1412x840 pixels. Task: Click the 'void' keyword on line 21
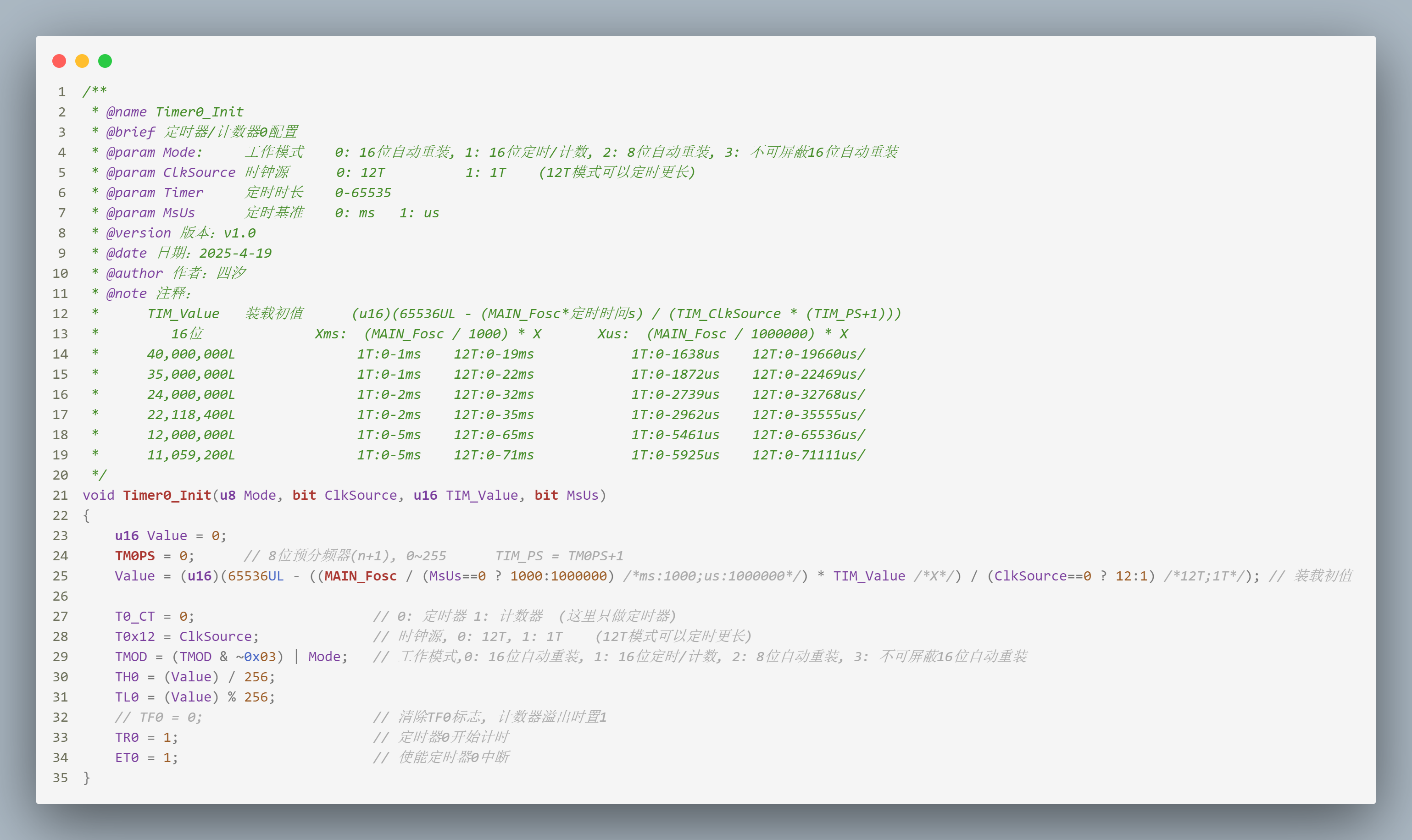99,495
